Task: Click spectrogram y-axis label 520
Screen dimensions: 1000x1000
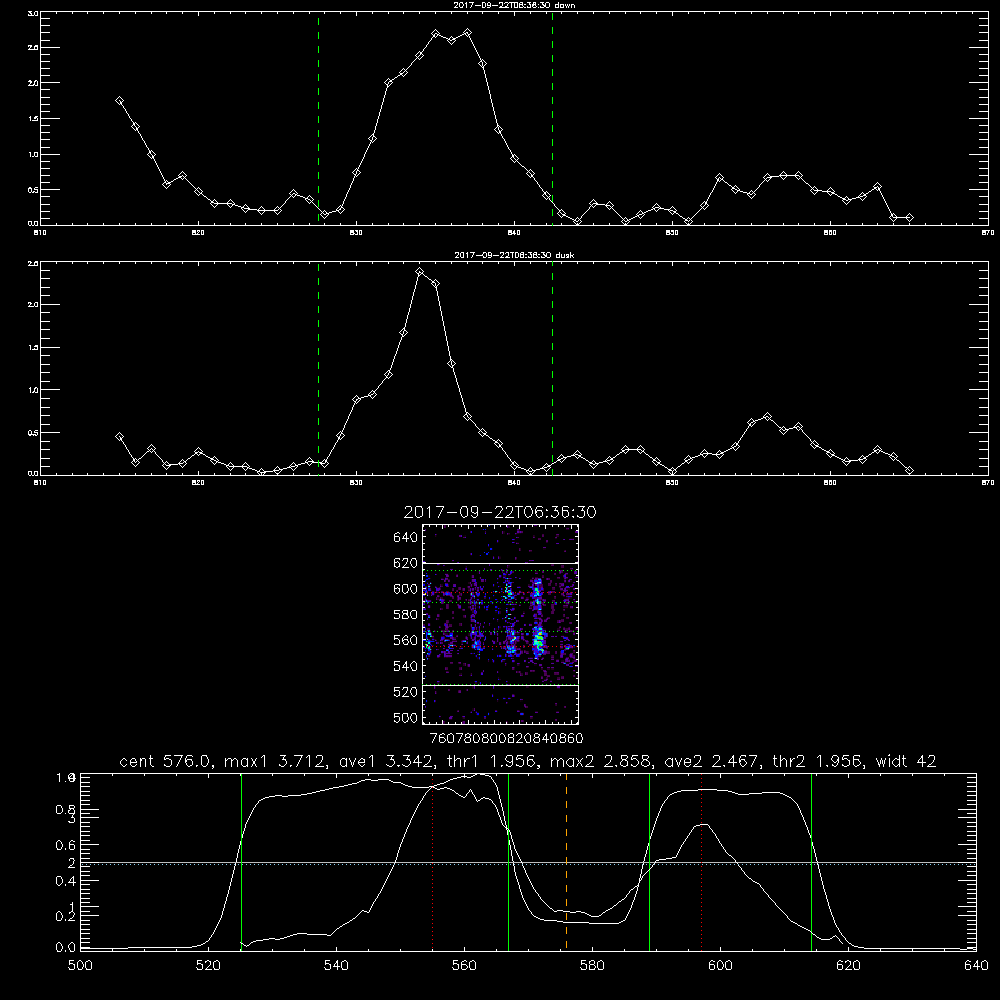Action: (406, 692)
